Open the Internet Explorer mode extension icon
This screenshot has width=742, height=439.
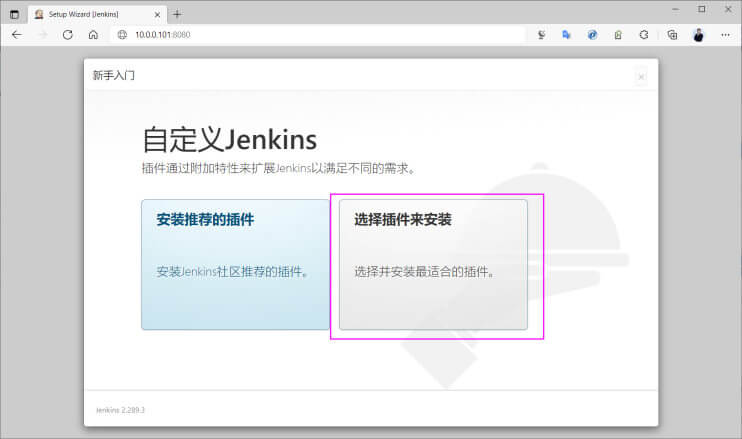tap(592, 35)
